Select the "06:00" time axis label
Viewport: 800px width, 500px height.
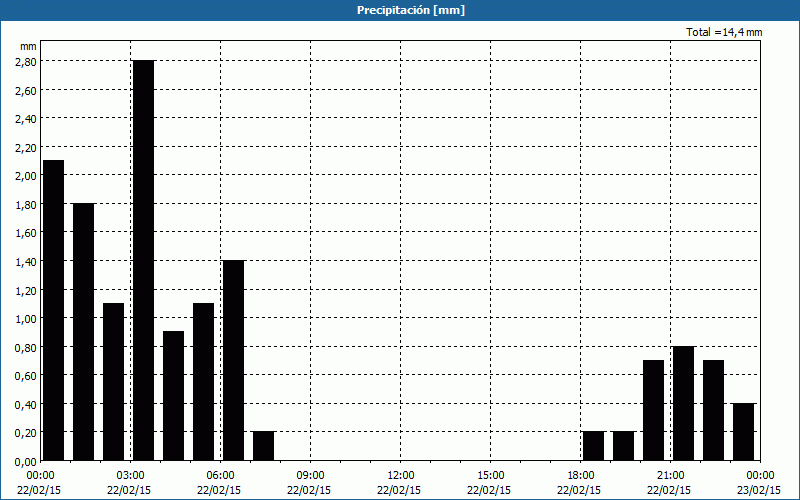coord(220,476)
